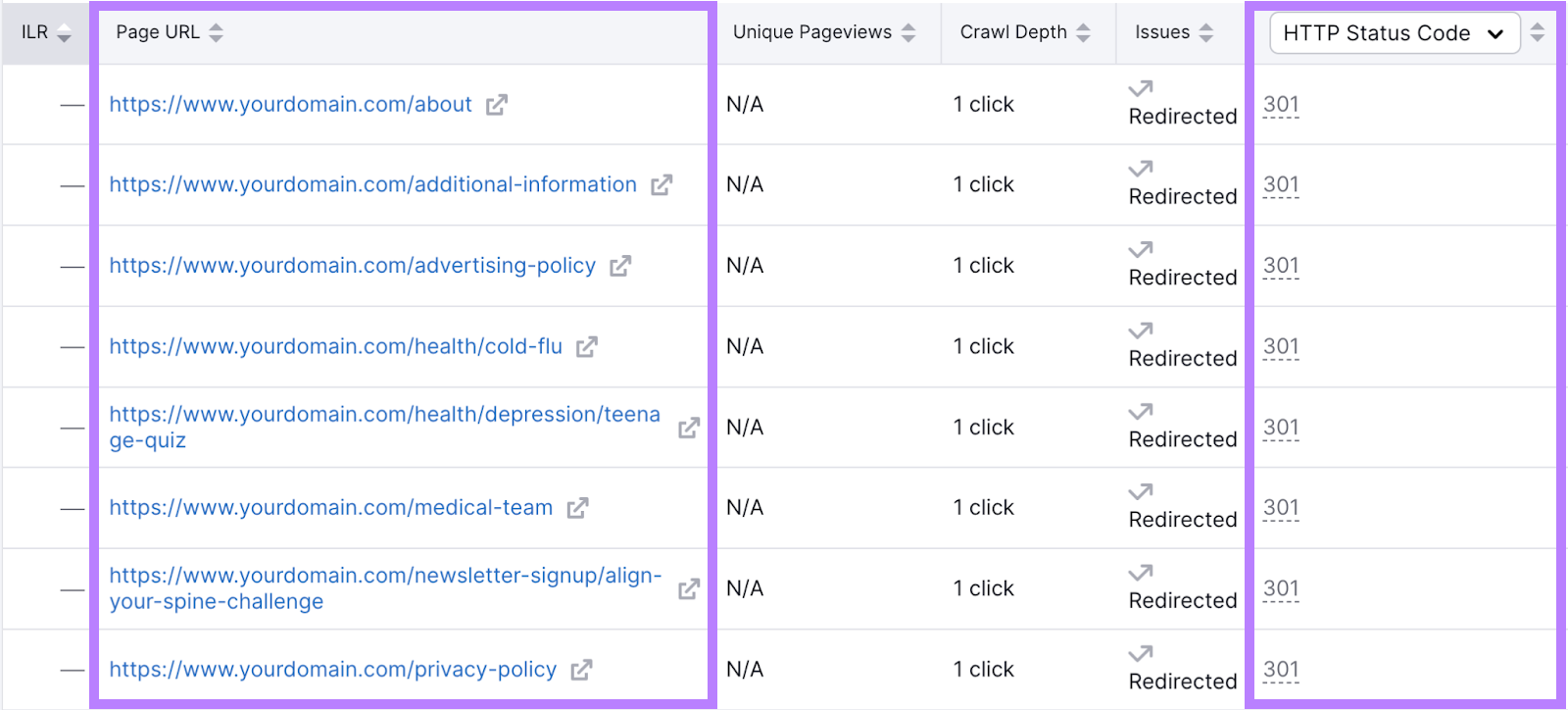Open external link icon for advertising-policy URL

(x=620, y=267)
